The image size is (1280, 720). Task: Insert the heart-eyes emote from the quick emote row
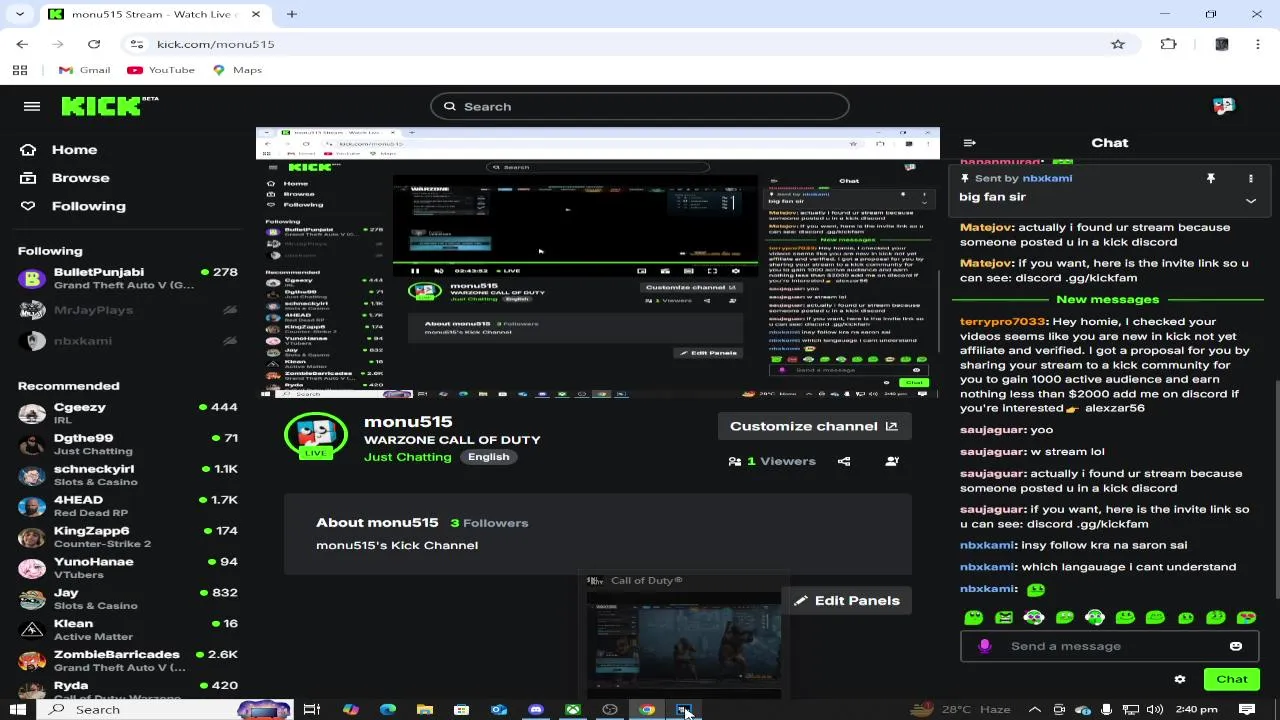(x=1246, y=618)
